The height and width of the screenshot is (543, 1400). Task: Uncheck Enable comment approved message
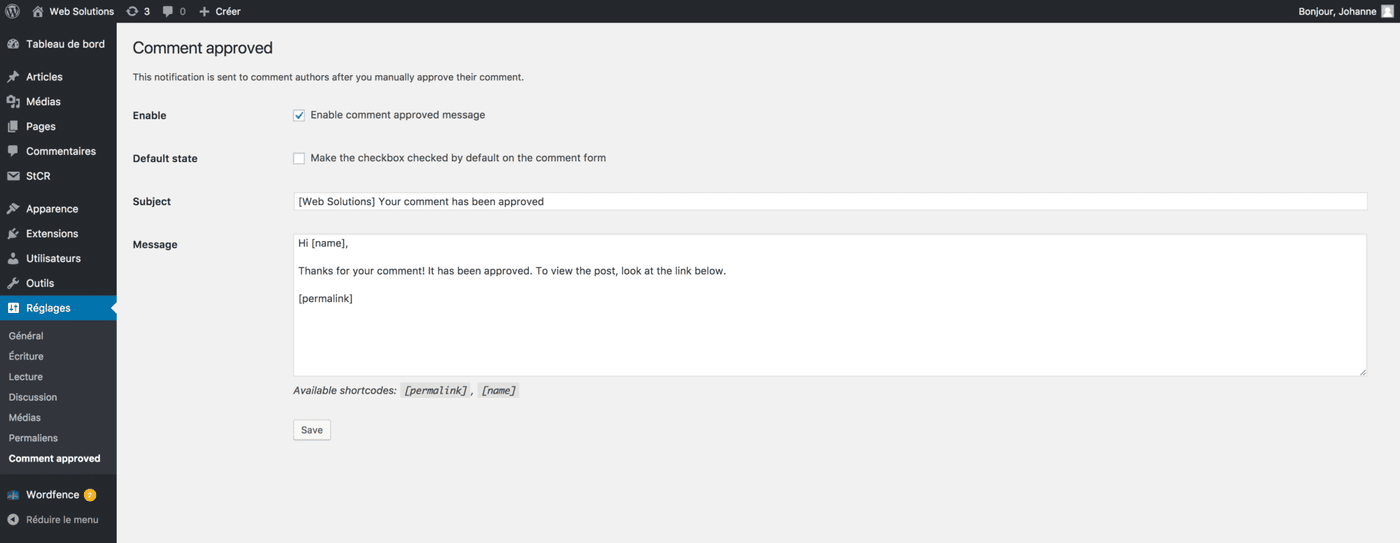tap(299, 115)
